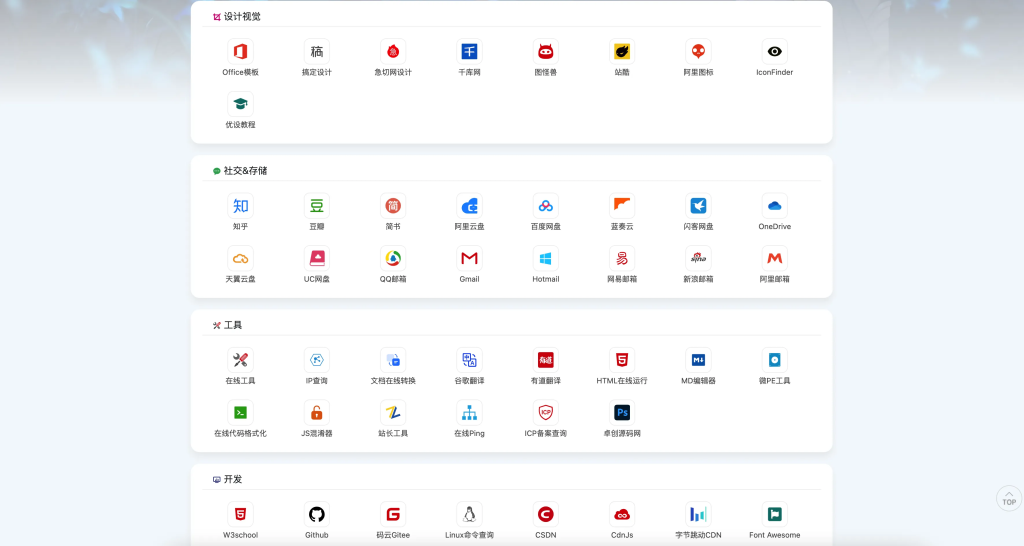1024x546 pixels.
Task: Open the Hotmail Windows icon
Action: point(546,258)
